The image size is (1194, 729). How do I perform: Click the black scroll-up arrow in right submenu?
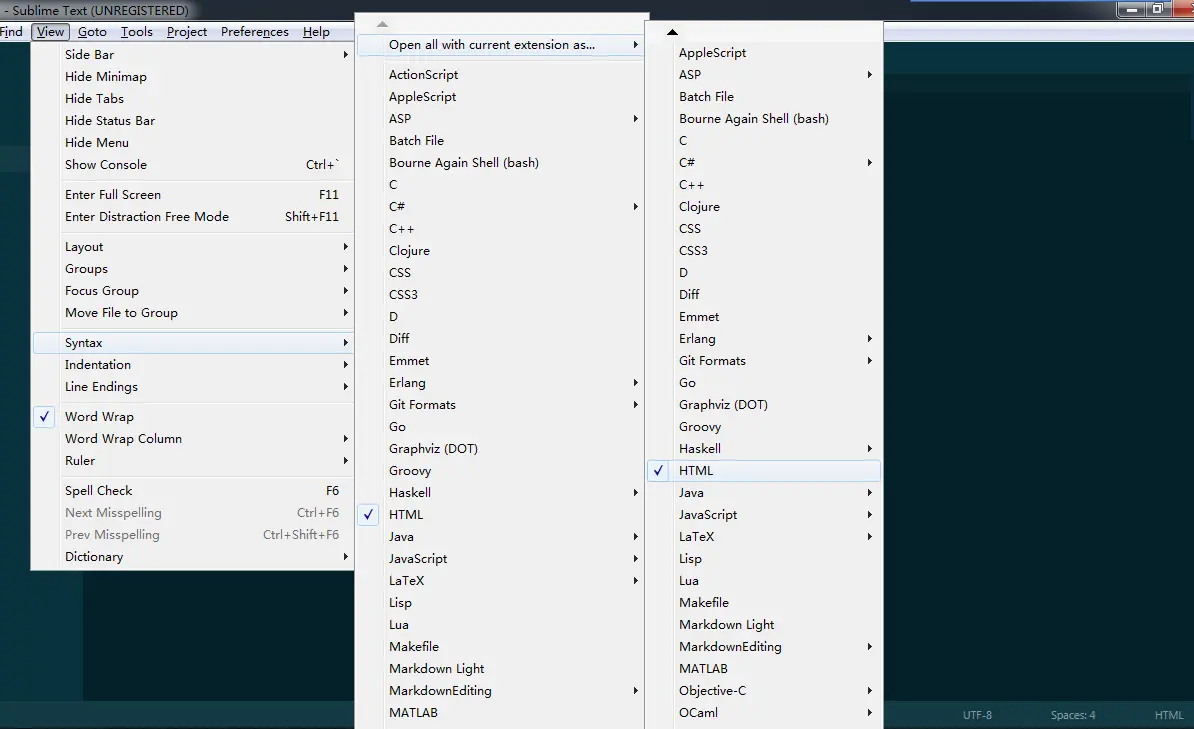click(672, 32)
